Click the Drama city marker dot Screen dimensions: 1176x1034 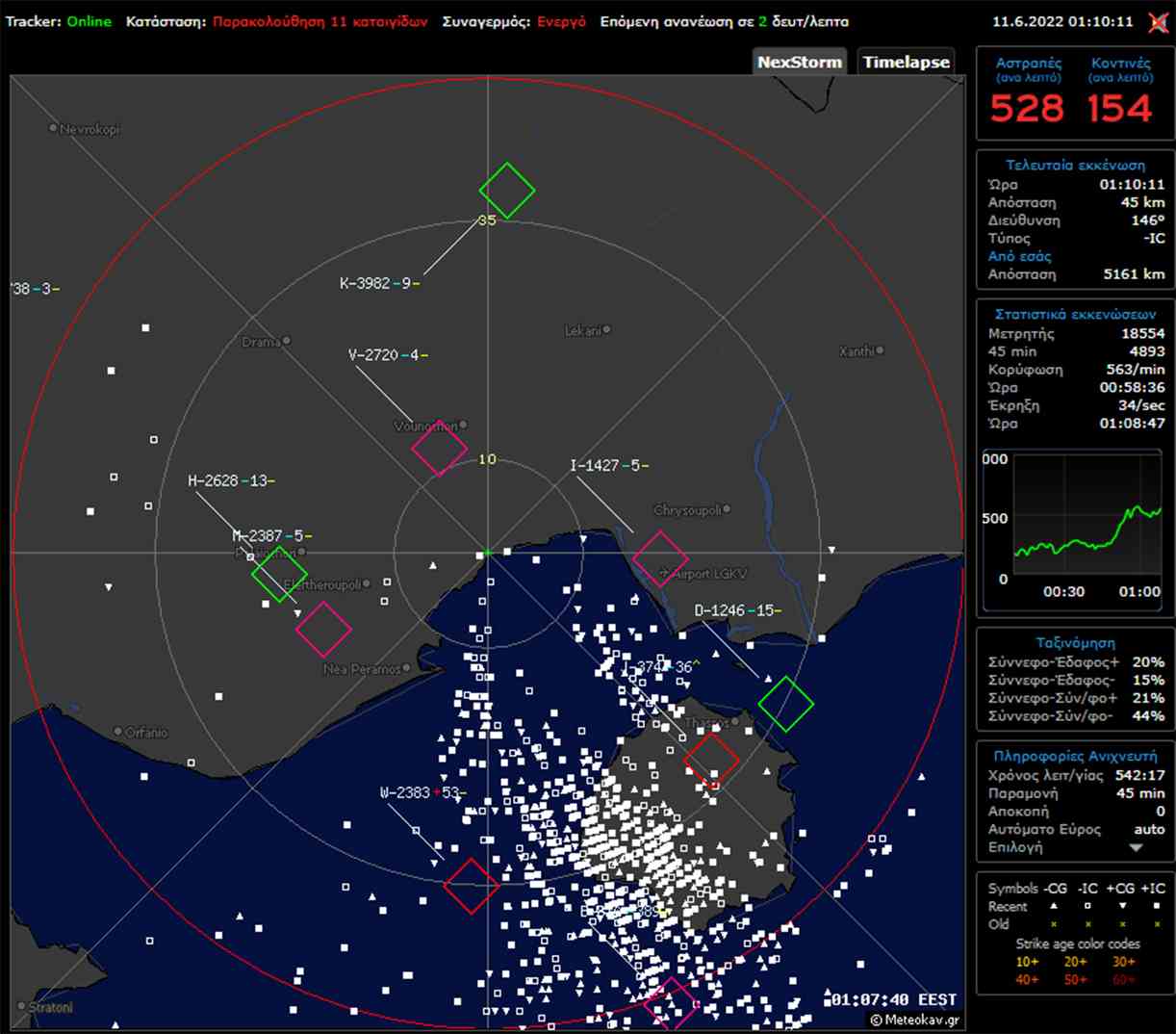pyautogui.click(x=287, y=341)
